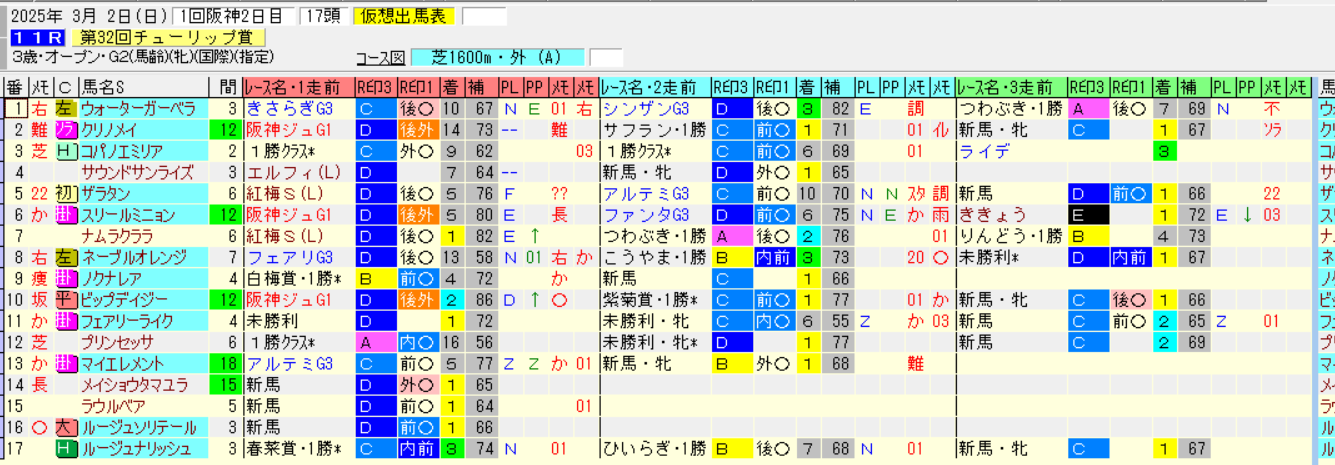Click the green H badge beside ルージュナリッシュ
This screenshot has width=1335, height=465.
tap(65, 449)
